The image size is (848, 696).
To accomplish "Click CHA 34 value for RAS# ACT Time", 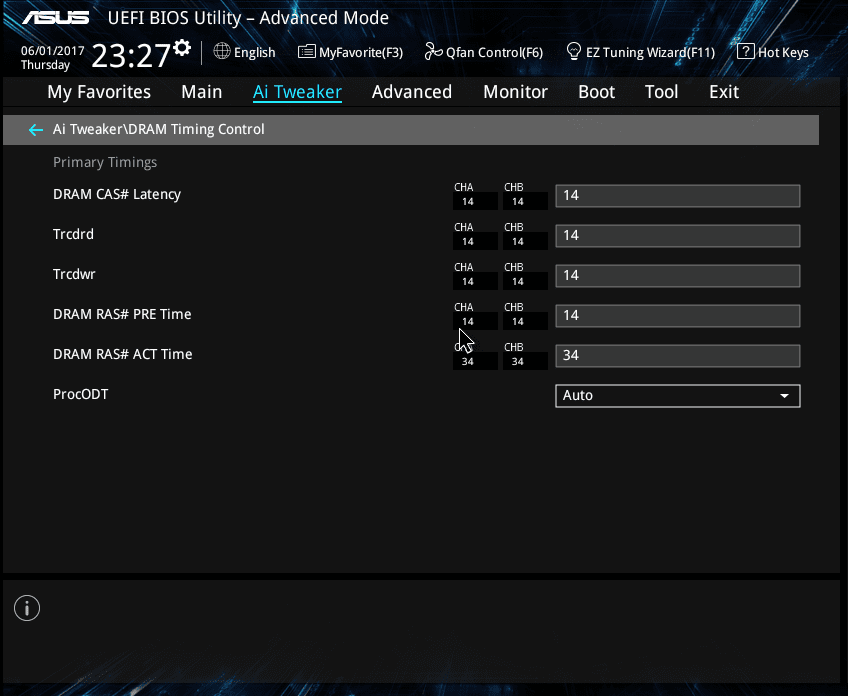I will click(468, 362).
